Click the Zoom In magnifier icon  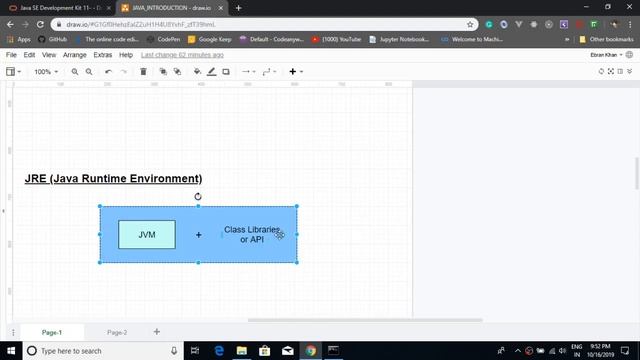tap(75, 72)
